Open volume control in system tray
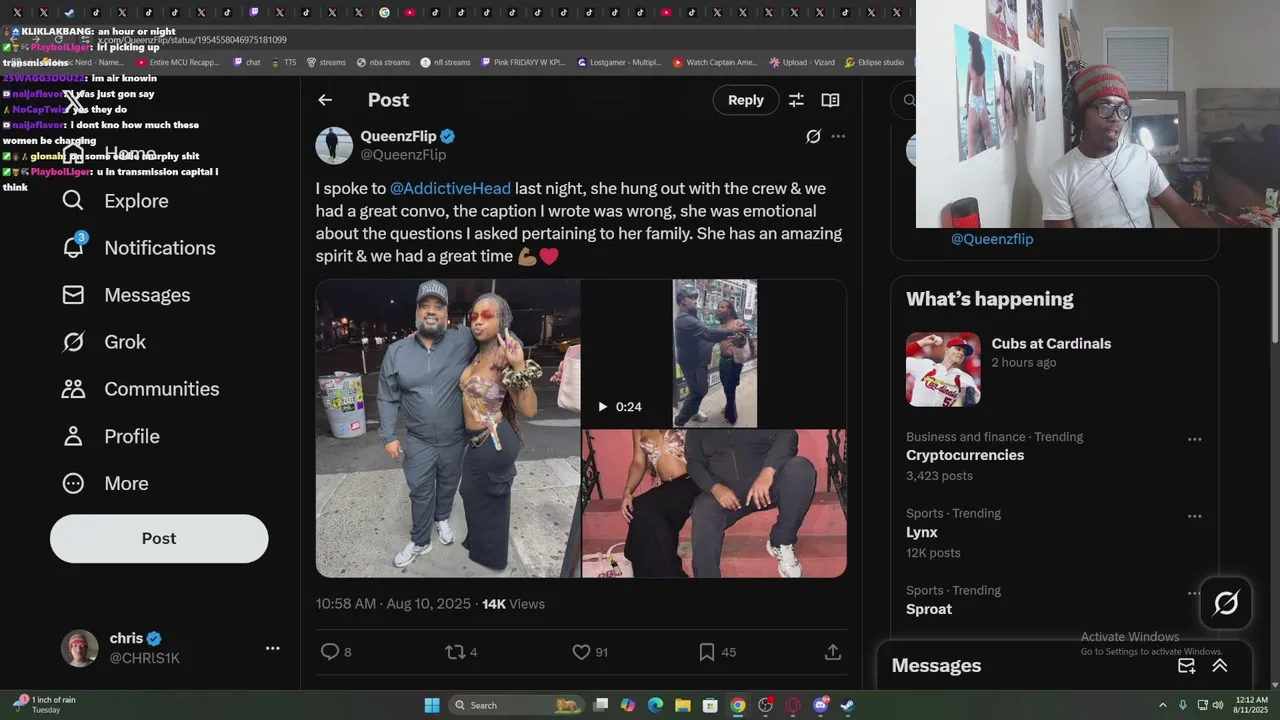This screenshot has height=720, width=1280. coord(1220,705)
